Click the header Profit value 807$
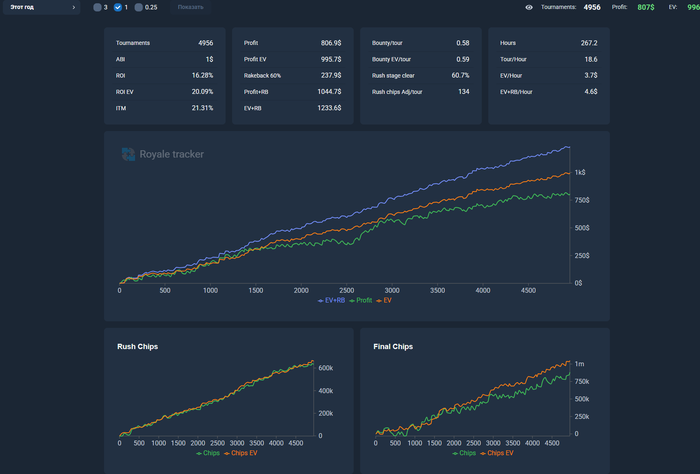The height and width of the screenshot is (474, 700). point(646,7)
